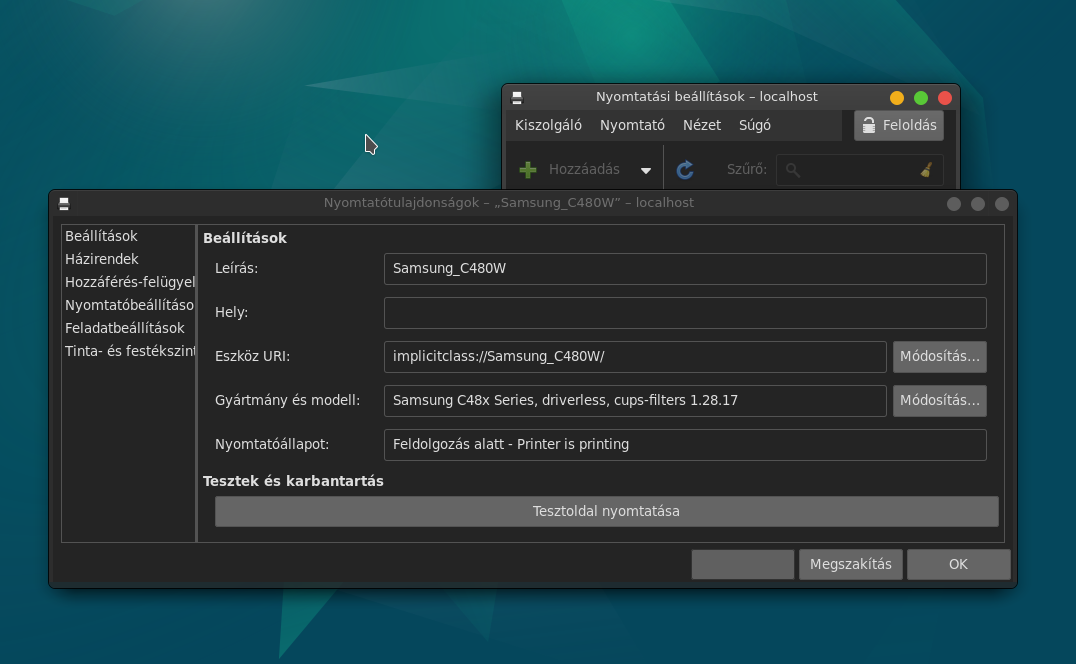
Task: Select Házirendek in the sidebar list
Action: (x=128, y=259)
